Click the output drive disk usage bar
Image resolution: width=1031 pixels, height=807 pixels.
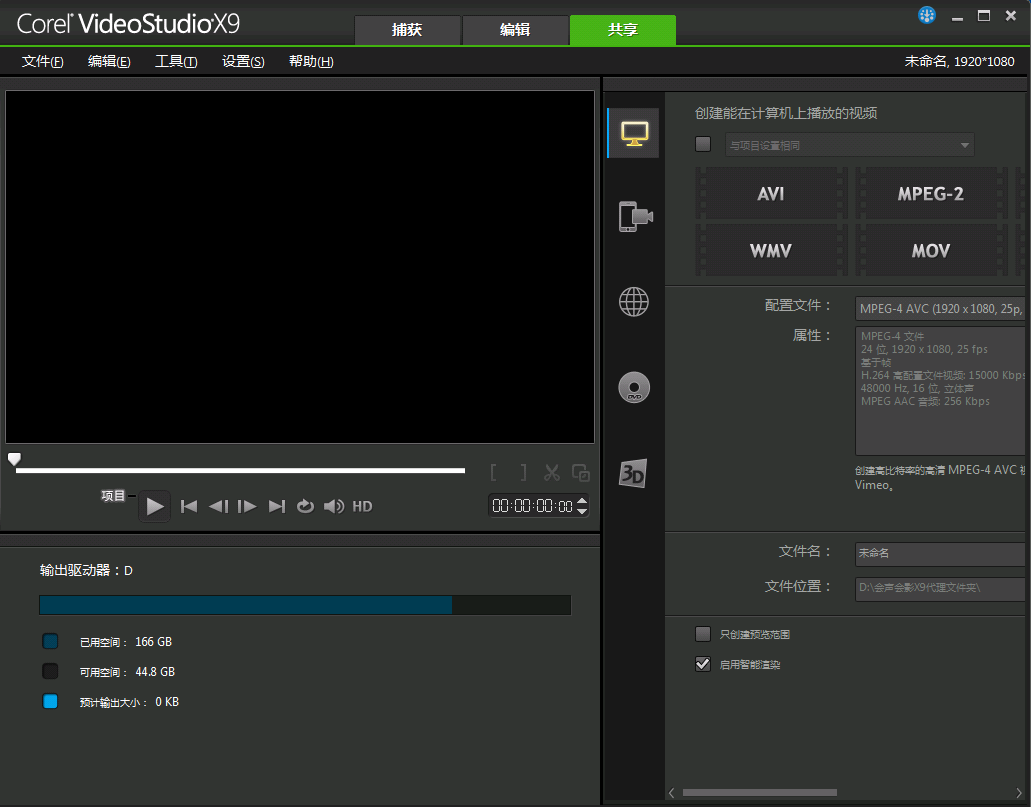[x=305, y=605]
